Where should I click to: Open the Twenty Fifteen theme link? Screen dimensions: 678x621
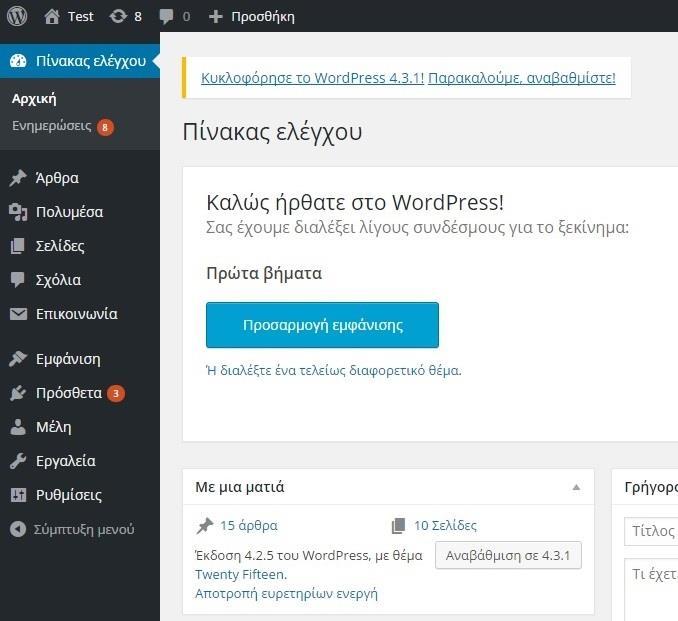[241, 574]
